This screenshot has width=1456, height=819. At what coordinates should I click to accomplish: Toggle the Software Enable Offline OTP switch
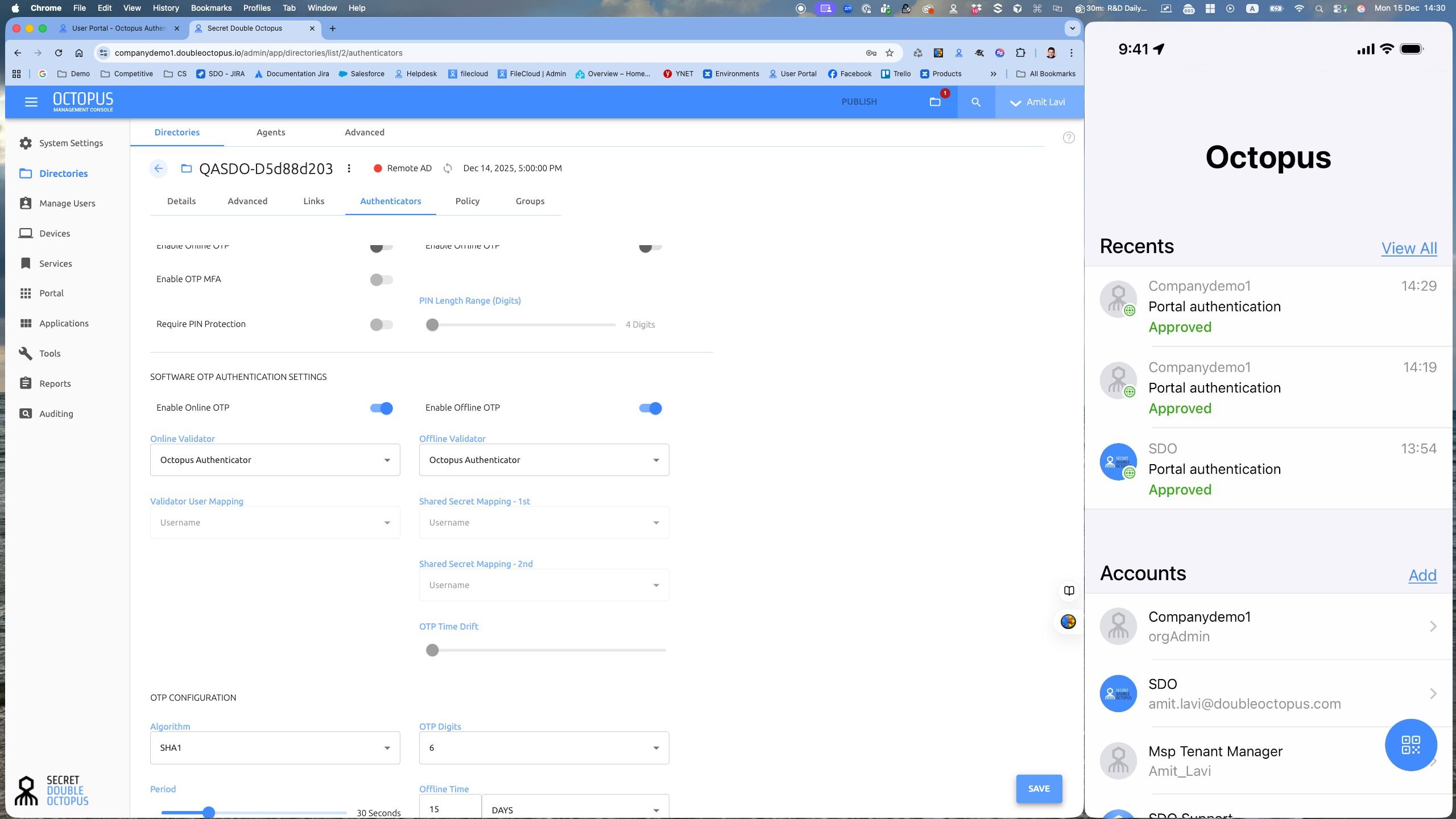click(651, 408)
